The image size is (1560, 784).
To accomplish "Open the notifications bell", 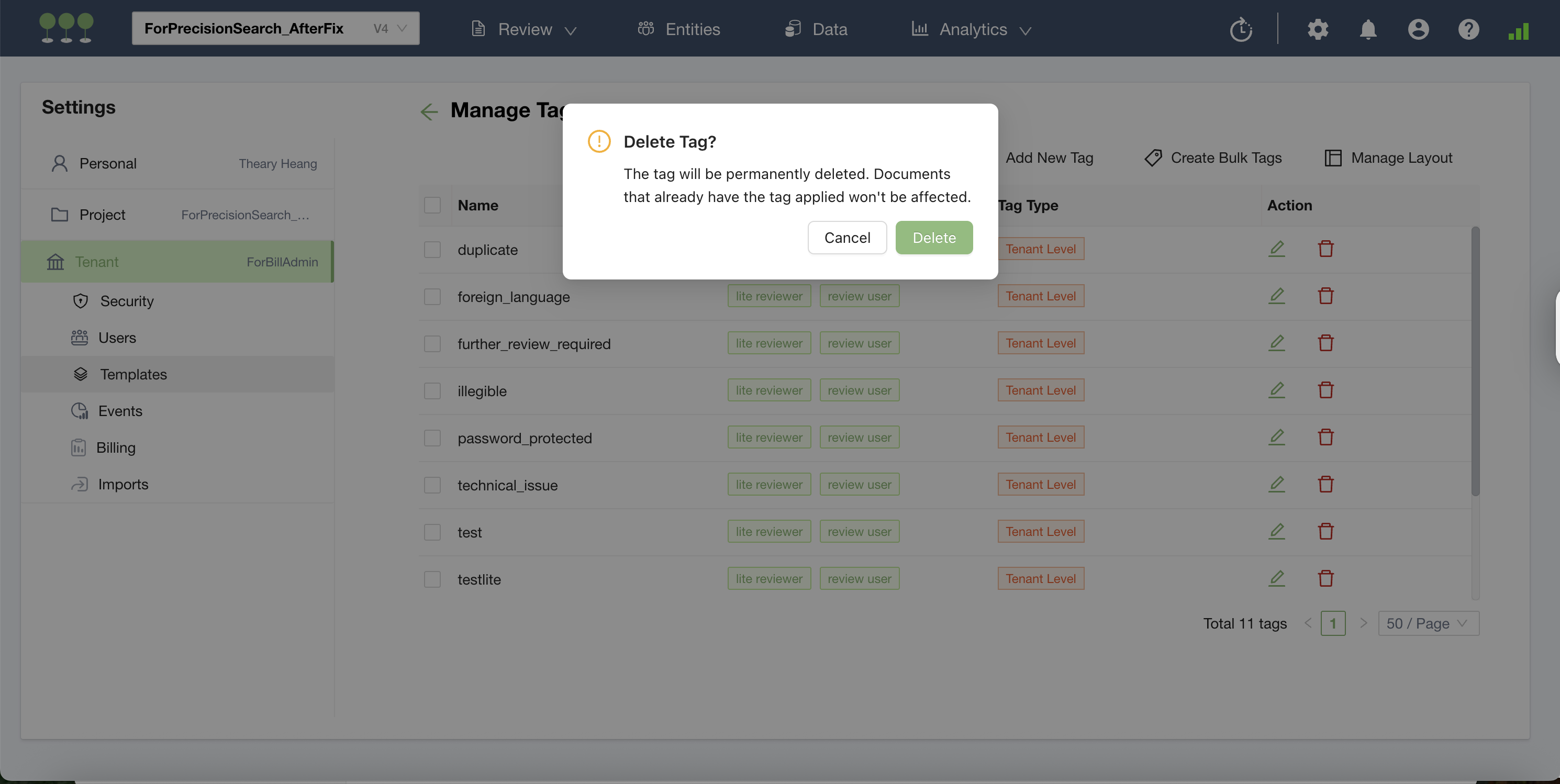I will (1367, 29).
